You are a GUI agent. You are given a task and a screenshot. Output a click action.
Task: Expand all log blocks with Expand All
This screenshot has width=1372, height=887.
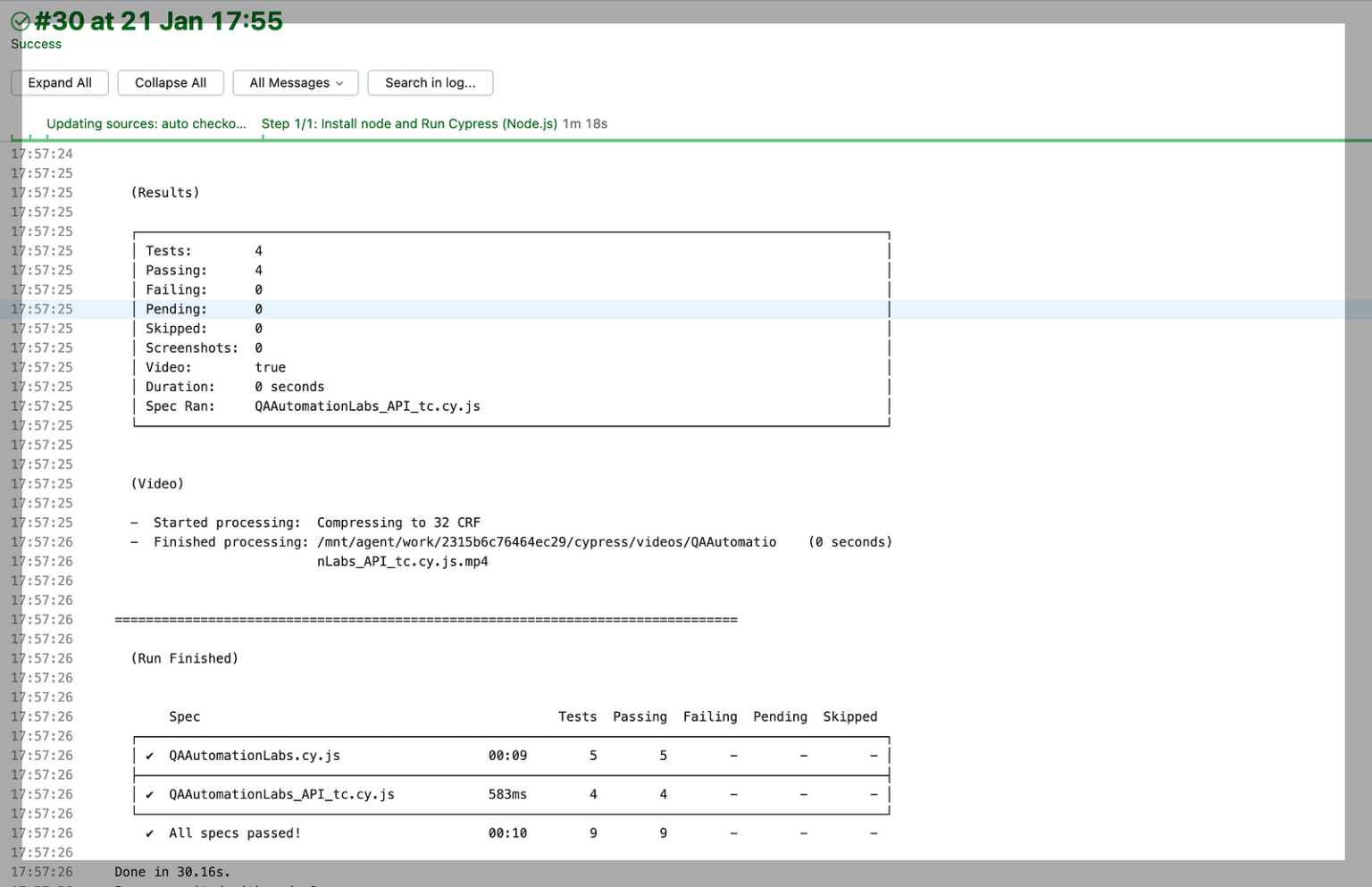pos(60,83)
